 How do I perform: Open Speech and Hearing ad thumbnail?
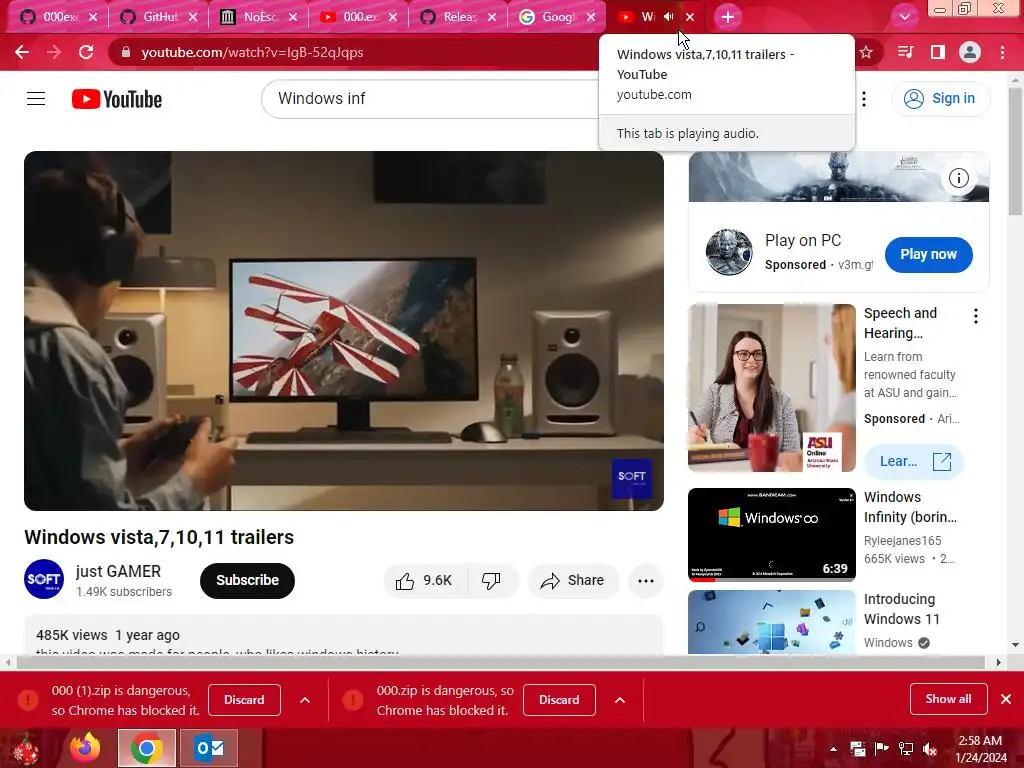click(x=771, y=388)
